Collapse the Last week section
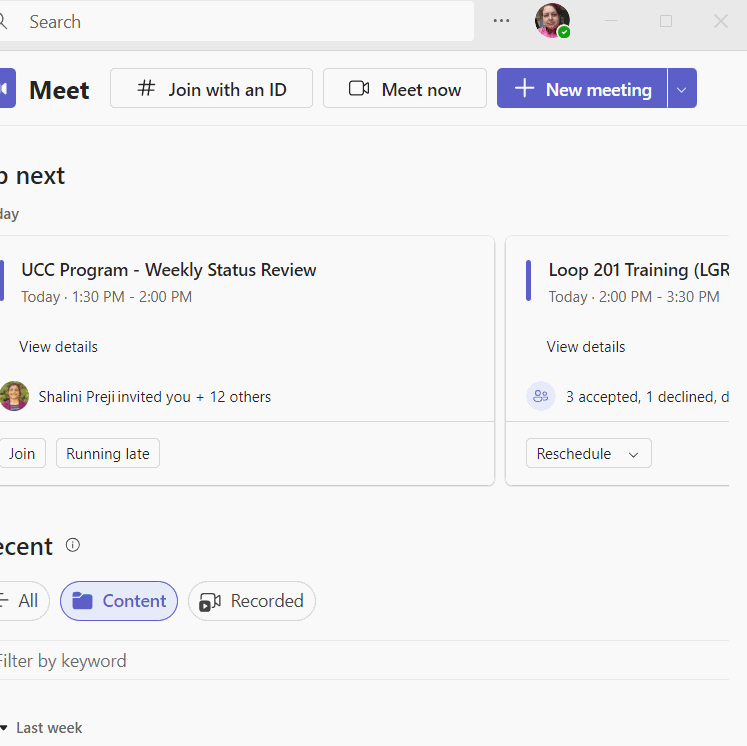The image size is (747, 746). [x=5, y=728]
